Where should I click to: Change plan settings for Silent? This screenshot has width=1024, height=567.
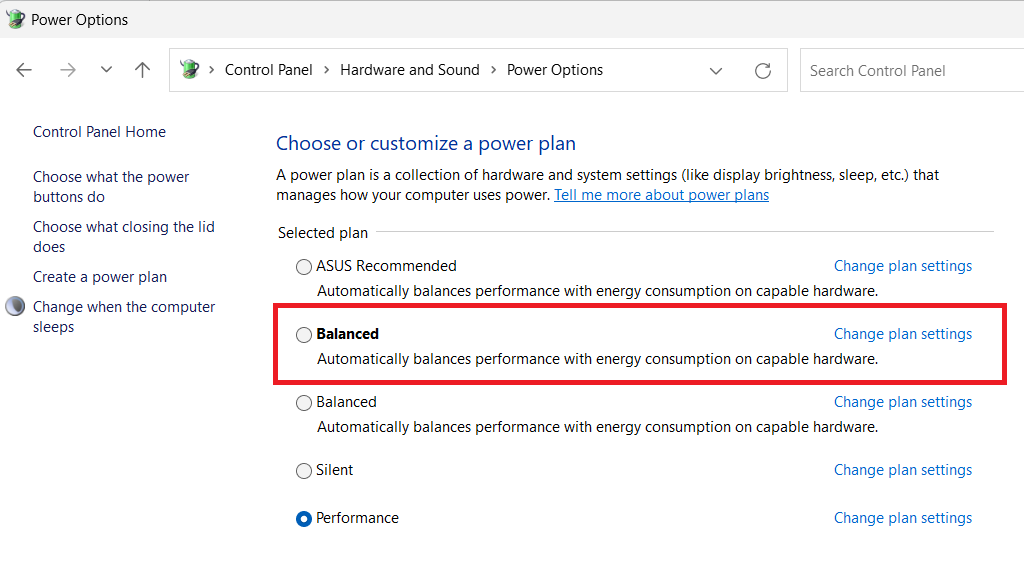[x=903, y=470]
